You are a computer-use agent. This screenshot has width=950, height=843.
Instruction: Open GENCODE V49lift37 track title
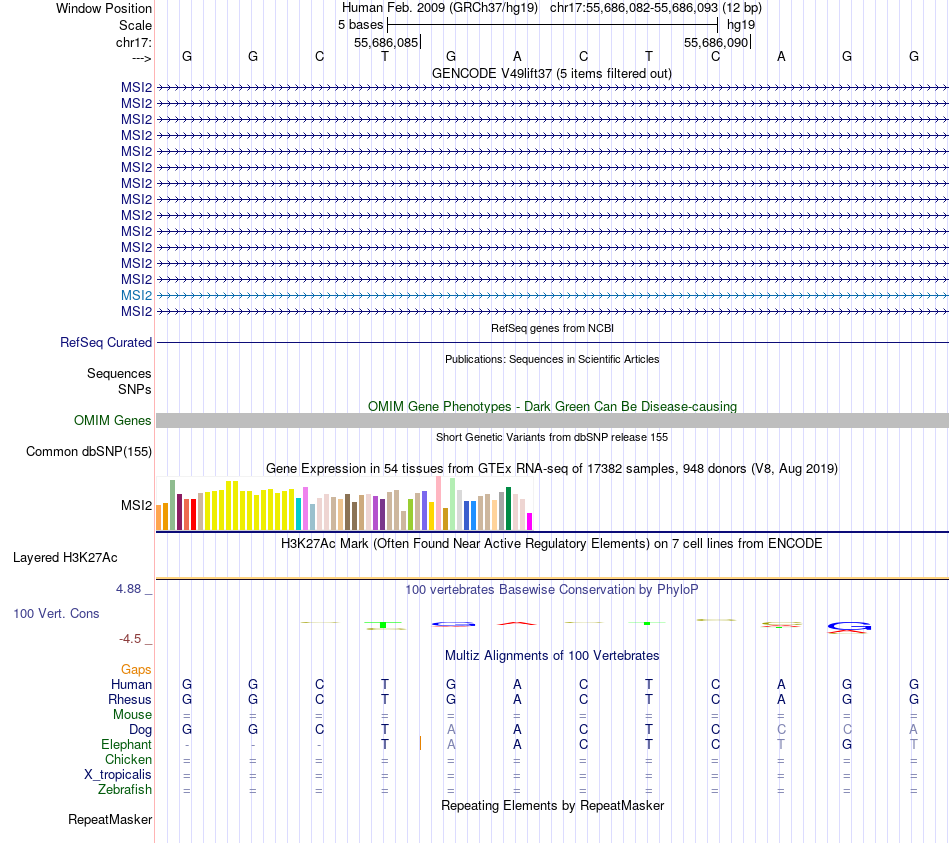(552, 73)
